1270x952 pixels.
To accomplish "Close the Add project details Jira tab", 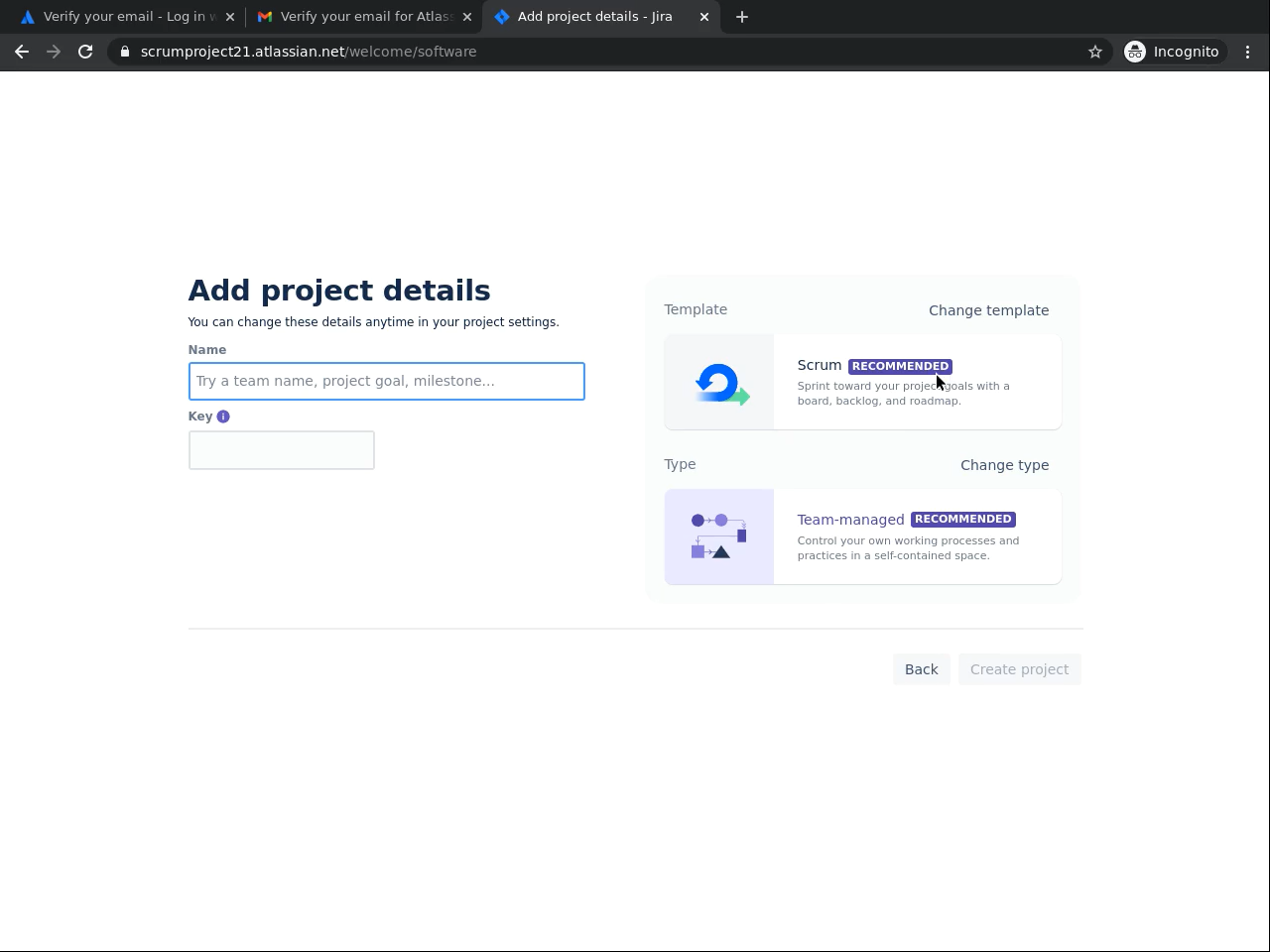I will coord(704,17).
